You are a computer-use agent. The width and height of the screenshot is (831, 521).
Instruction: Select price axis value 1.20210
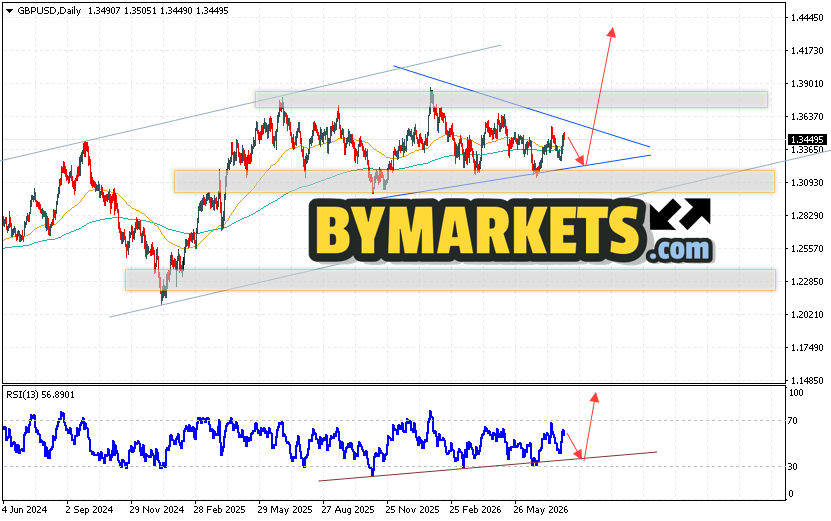(x=807, y=314)
